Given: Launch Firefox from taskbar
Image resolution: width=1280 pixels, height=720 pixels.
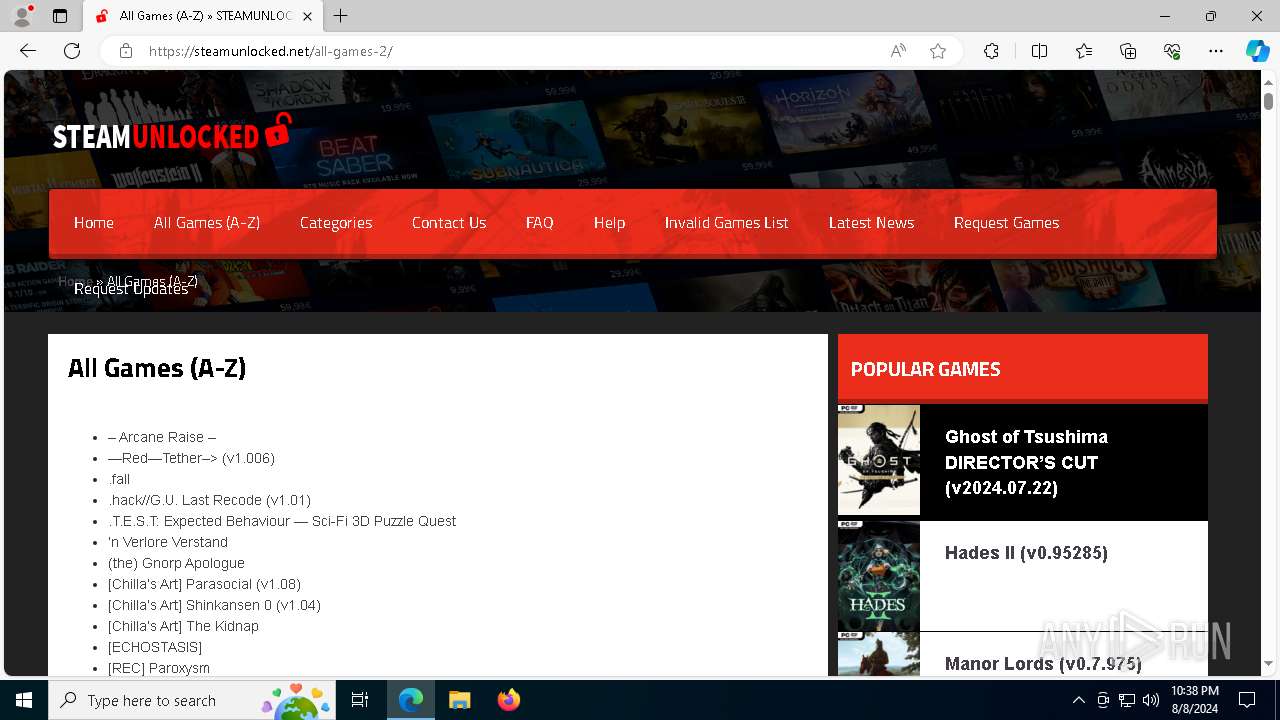Looking at the screenshot, I should (x=508, y=700).
